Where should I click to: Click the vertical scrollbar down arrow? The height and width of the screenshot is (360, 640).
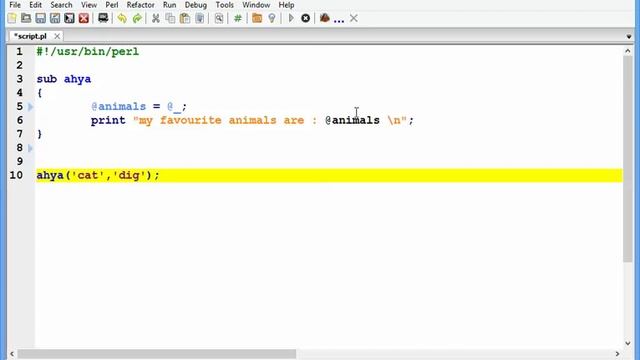pos(627,343)
